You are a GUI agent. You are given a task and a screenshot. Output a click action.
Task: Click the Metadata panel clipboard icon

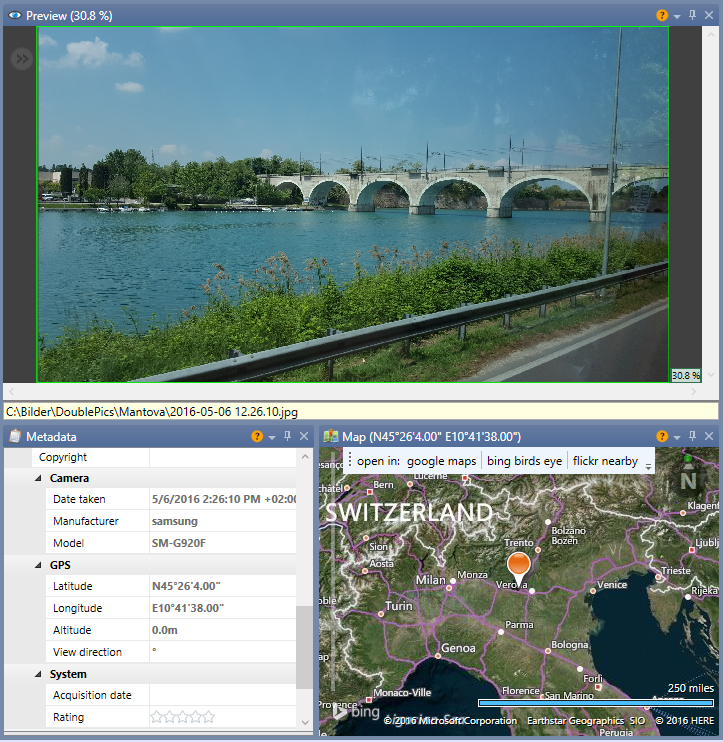tap(15, 436)
